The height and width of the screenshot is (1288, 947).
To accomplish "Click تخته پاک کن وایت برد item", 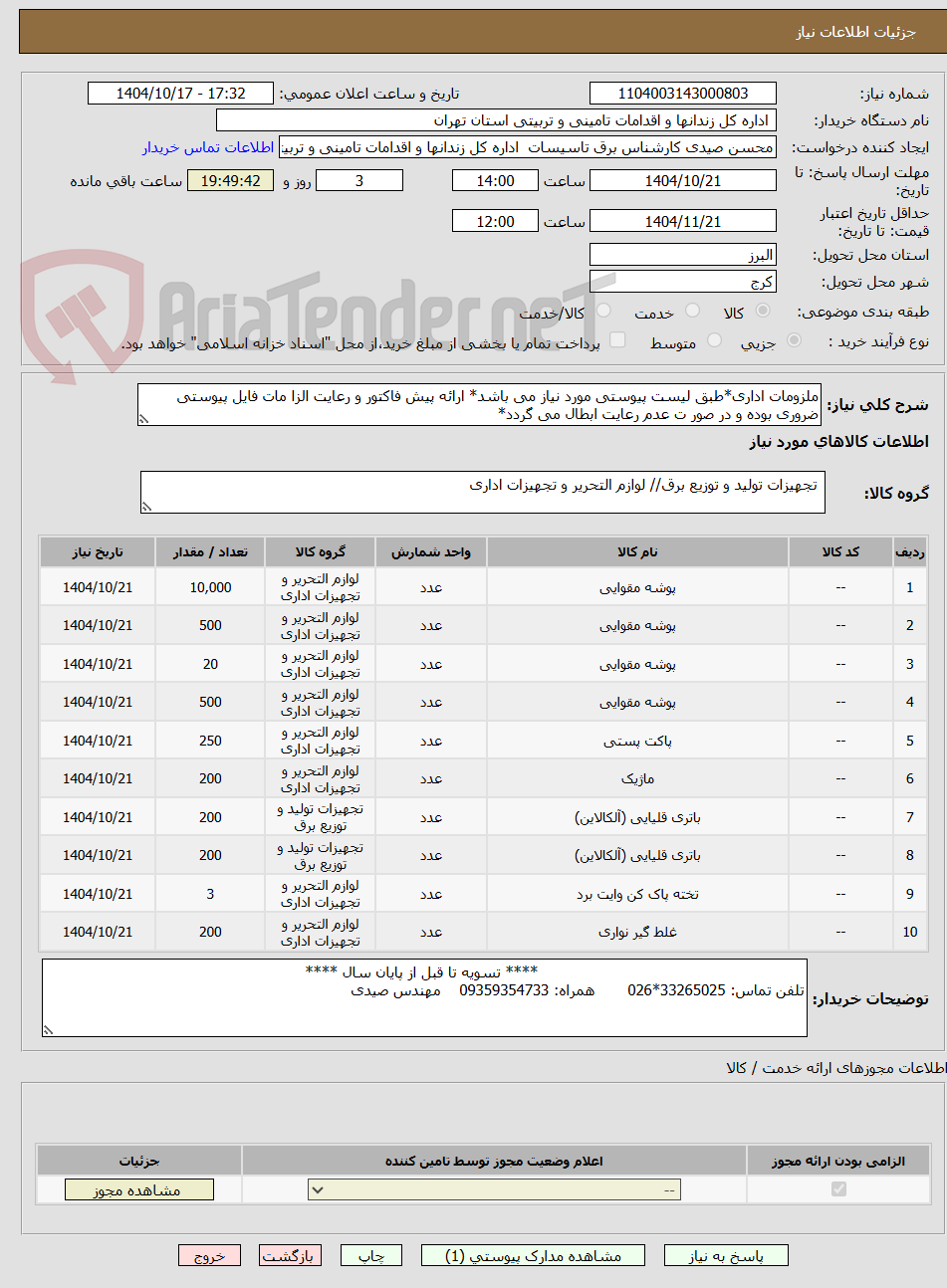I will (x=637, y=894).
